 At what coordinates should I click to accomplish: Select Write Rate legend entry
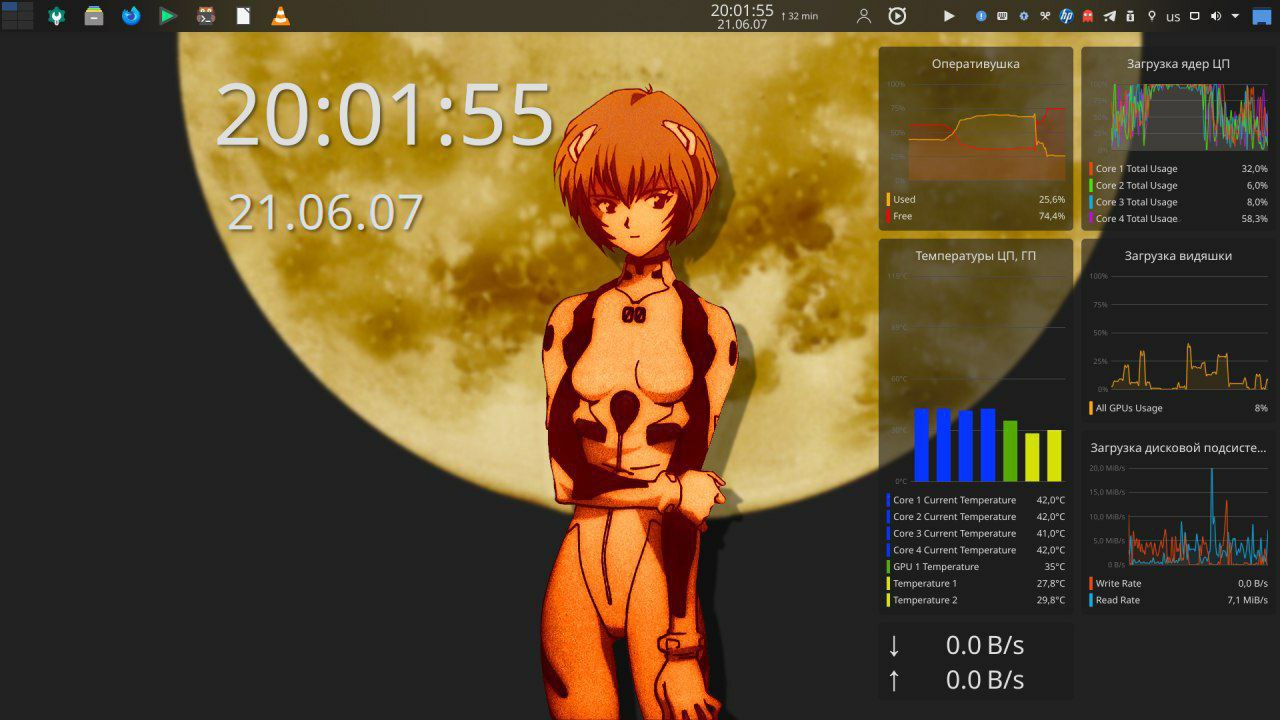point(1179,583)
